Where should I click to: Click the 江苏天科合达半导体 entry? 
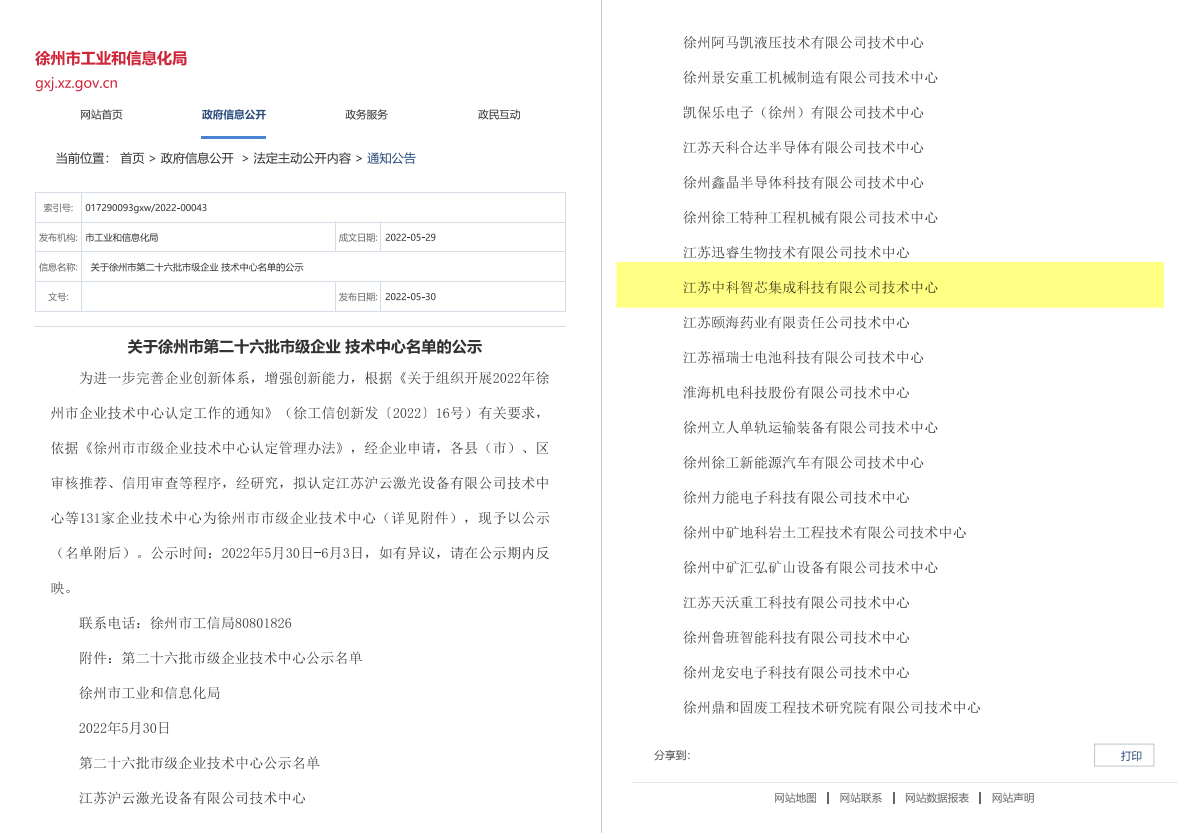tap(803, 147)
